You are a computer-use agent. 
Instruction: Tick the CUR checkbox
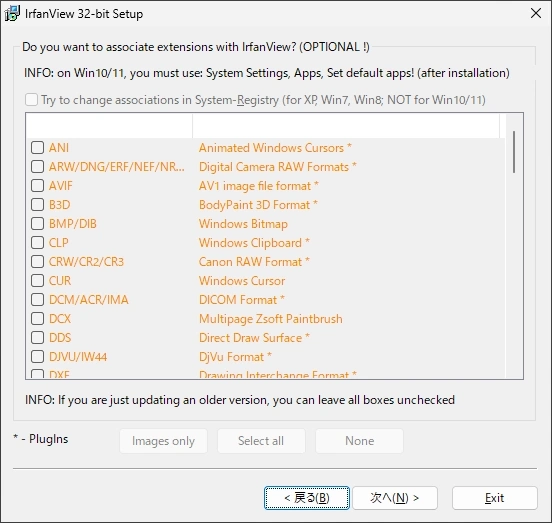pos(37,281)
